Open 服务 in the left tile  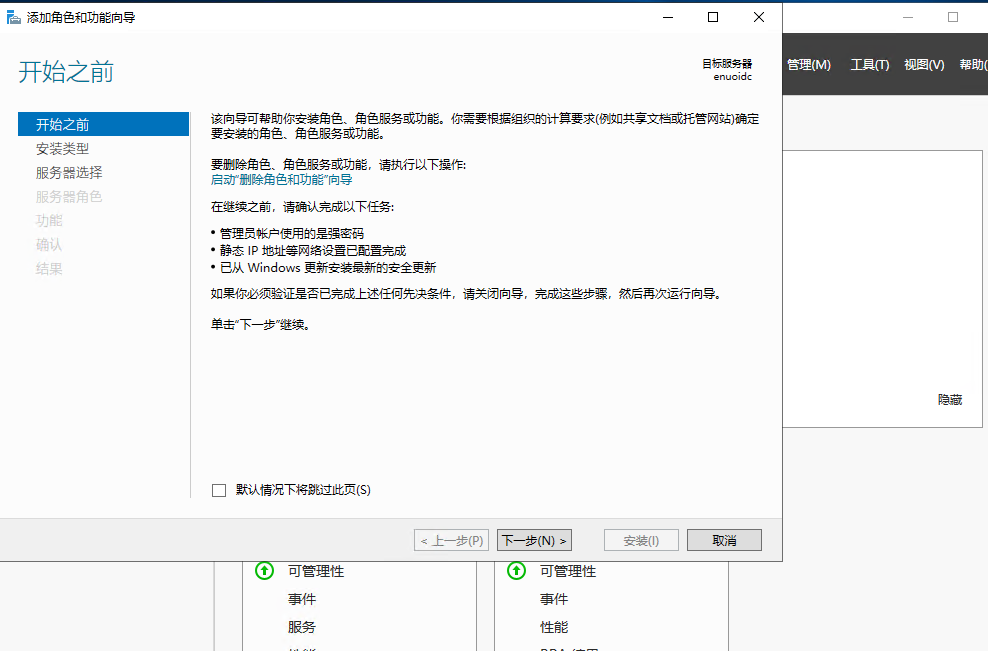pos(302,627)
